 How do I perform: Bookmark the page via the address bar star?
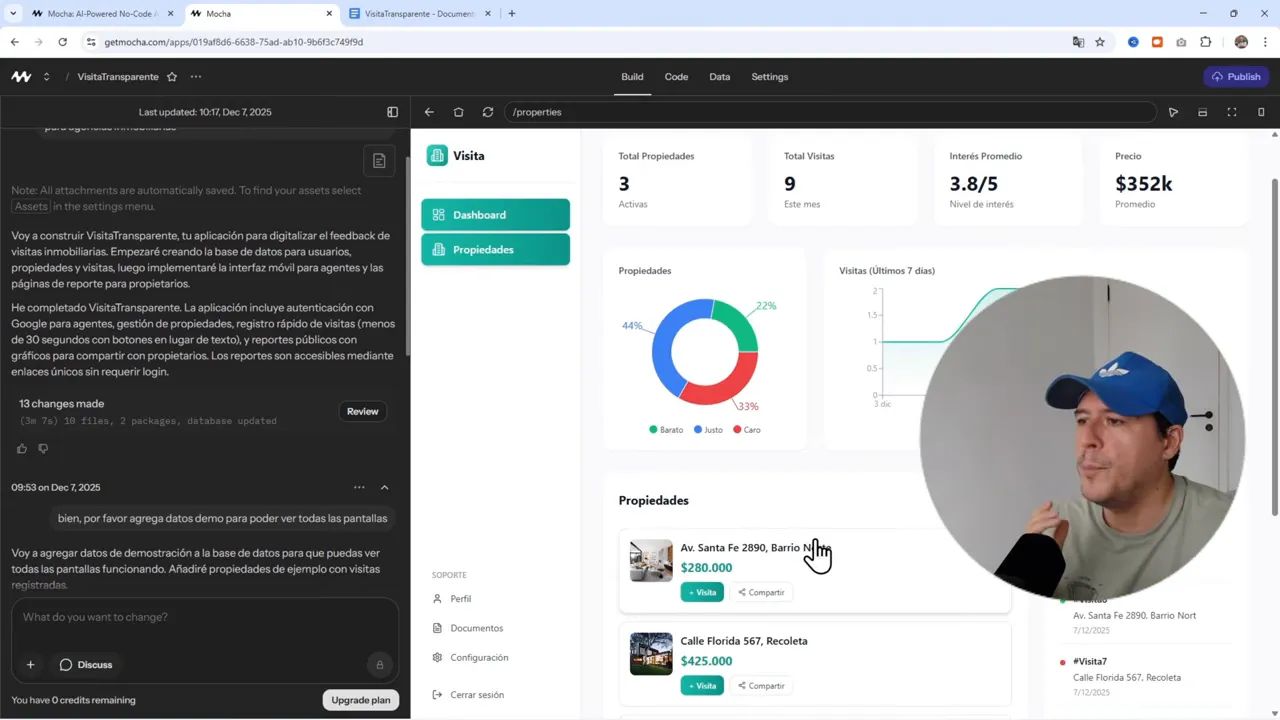click(x=1100, y=42)
